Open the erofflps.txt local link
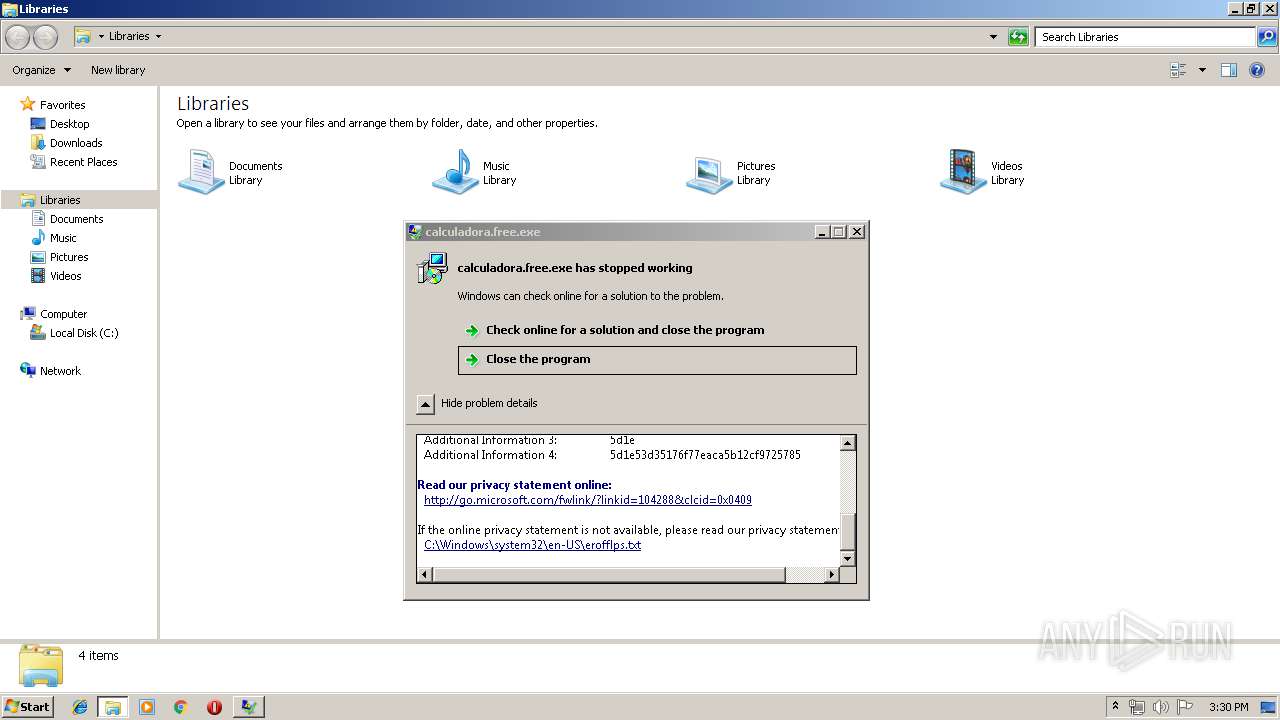The height and width of the screenshot is (720, 1280). (x=532, y=545)
